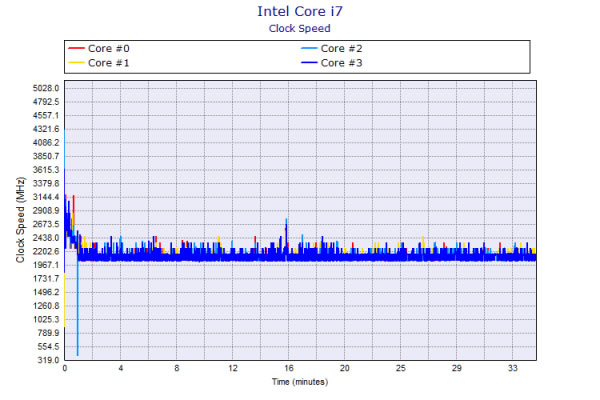The image size is (600, 400).
Task: Click the 5028.0 y-axis label
Action: (46, 88)
